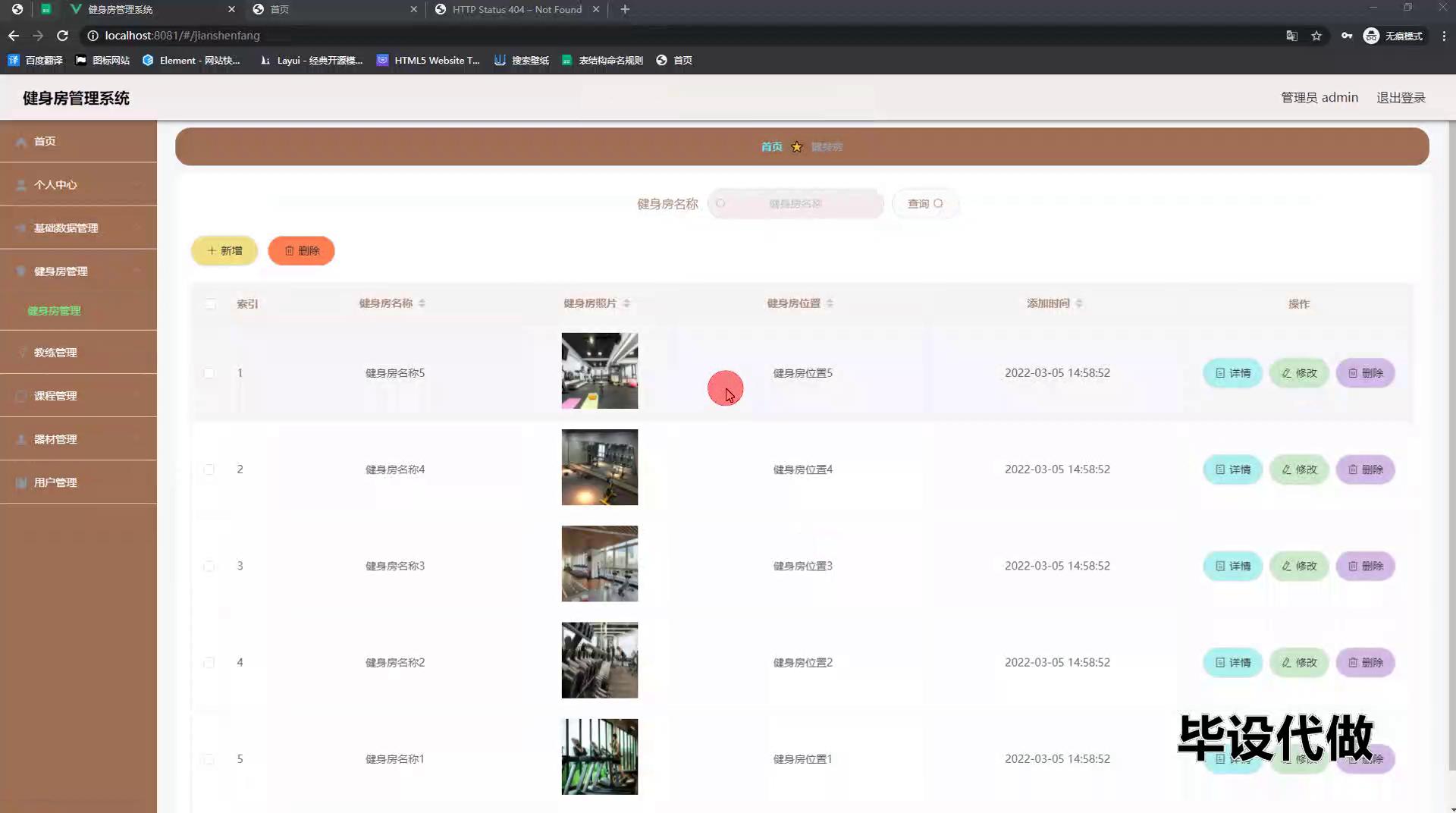This screenshot has width=1456, height=813.
Task: Sort by 添加时间 column arrows
Action: coord(1079,303)
